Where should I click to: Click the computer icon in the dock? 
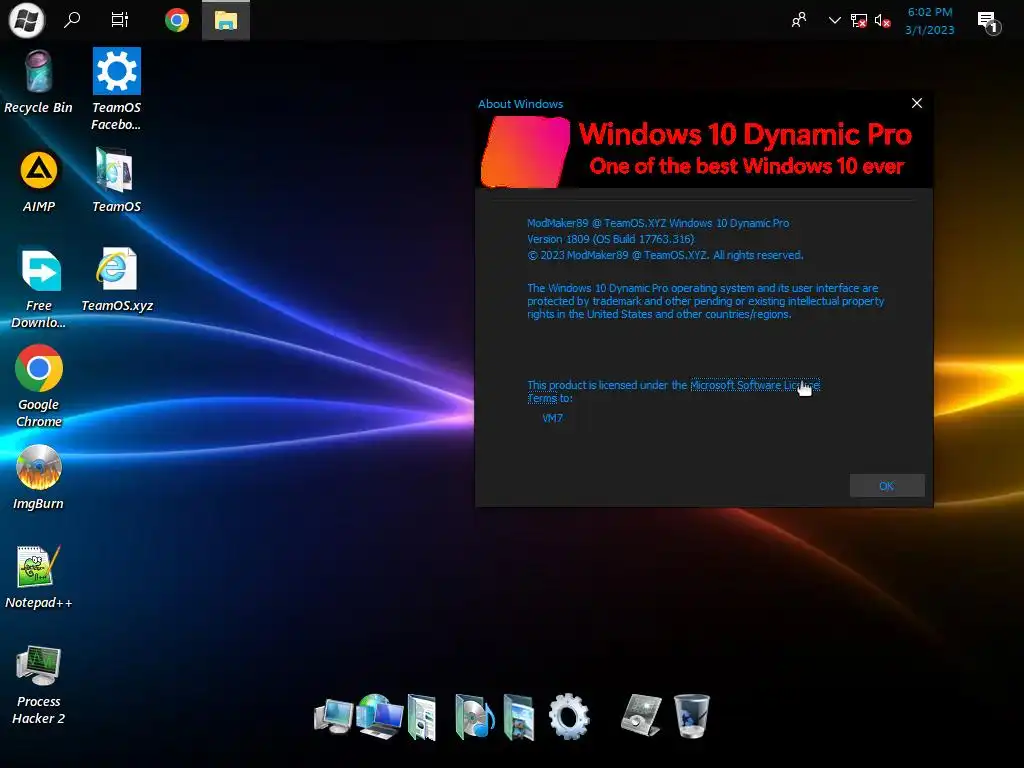(x=334, y=716)
